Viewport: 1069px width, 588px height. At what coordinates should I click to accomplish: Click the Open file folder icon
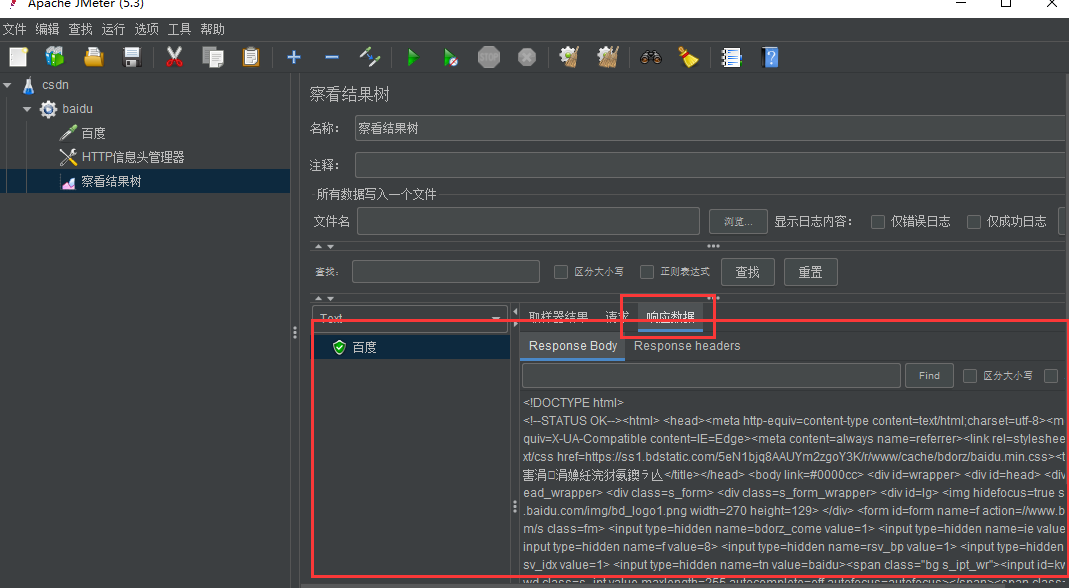(93, 57)
